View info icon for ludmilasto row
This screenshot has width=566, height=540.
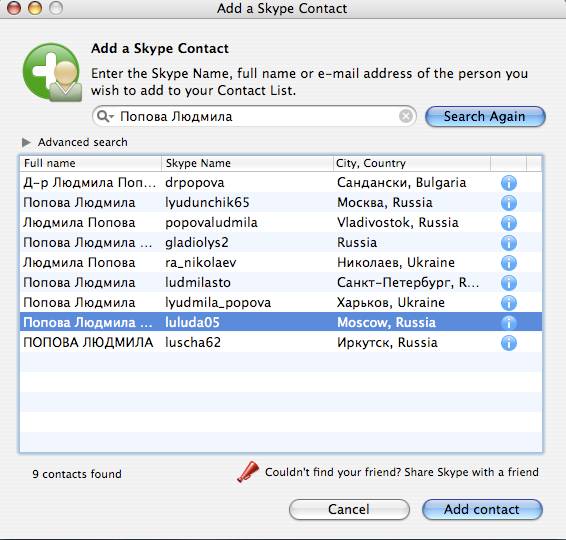(x=509, y=283)
